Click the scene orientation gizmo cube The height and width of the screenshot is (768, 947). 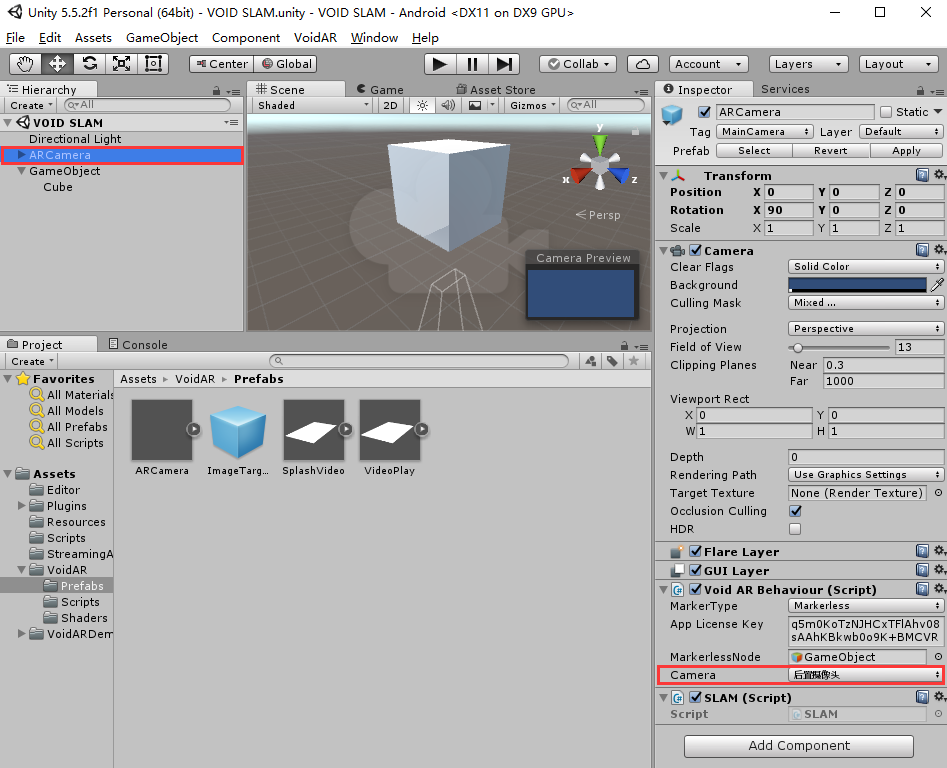pyautogui.click(x=600, y=164)
